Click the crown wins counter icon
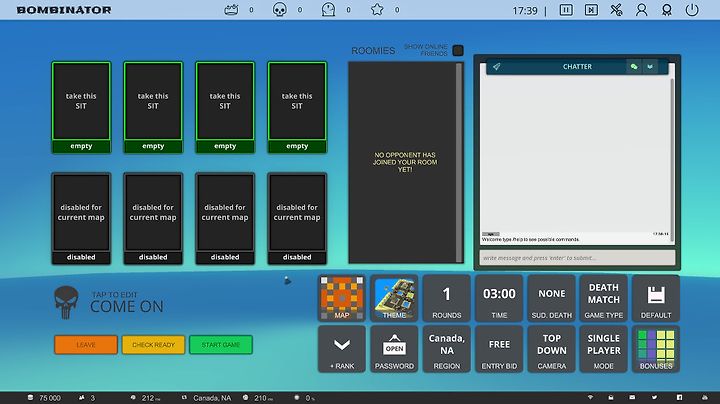The width and height of the screenshot is (720, 404). pyautogui.click(x=231, y=10)
